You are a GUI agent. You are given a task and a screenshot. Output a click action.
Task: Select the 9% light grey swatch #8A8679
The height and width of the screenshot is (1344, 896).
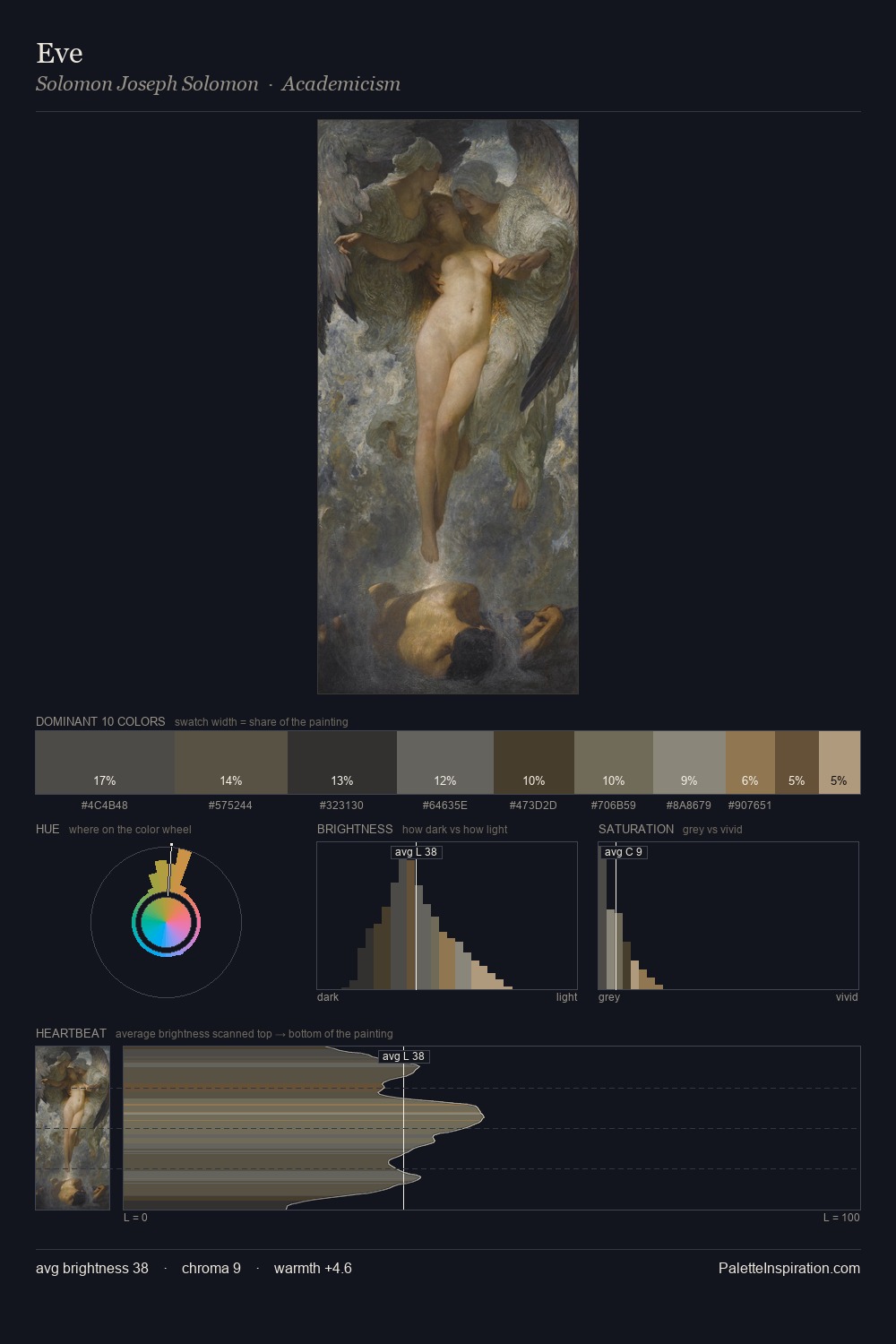689,762
